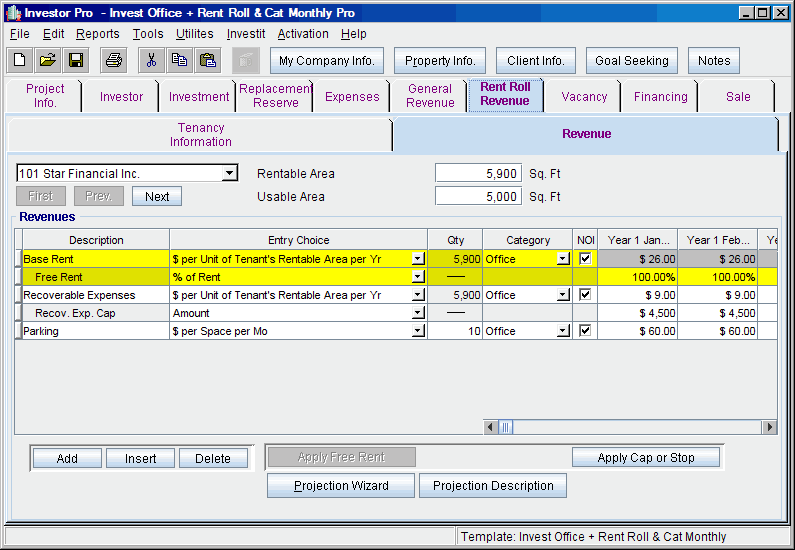This screenshot has width=795, height=550.
Task: Open a file with the folder icon
Action: pyautogui.click(x=48, y=61)
